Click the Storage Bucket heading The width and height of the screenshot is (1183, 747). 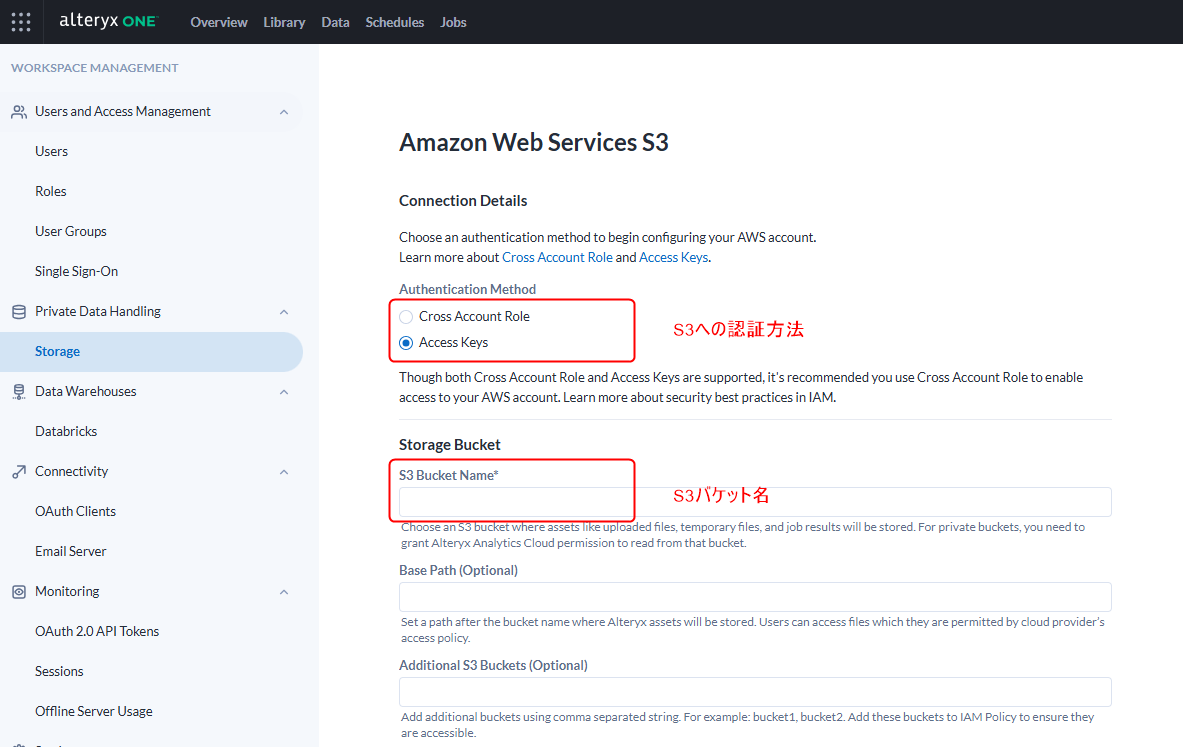pyautogui.click(x=450, y=445)
